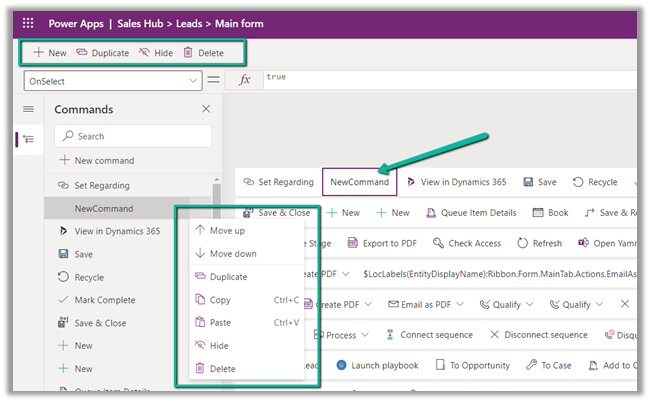Click Duplicate in the top command bar
The image size is (650, 402).
pos(103,52)
